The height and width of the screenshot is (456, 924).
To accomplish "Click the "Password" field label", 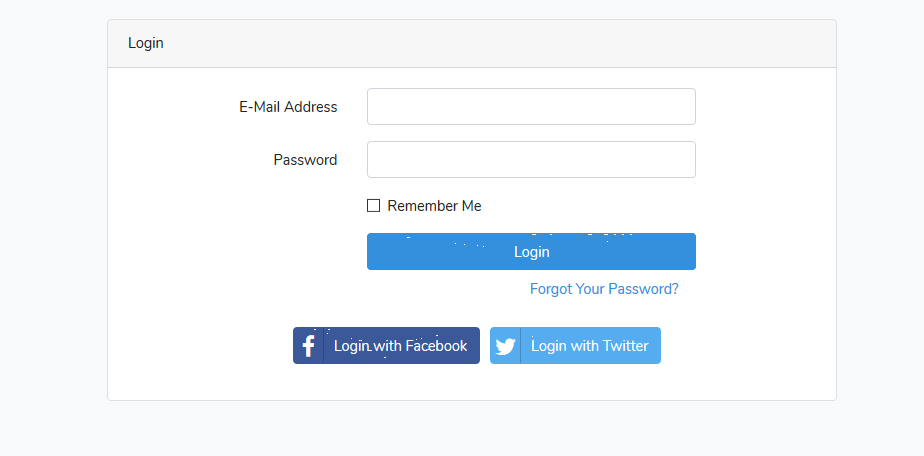I will point(305,160).
